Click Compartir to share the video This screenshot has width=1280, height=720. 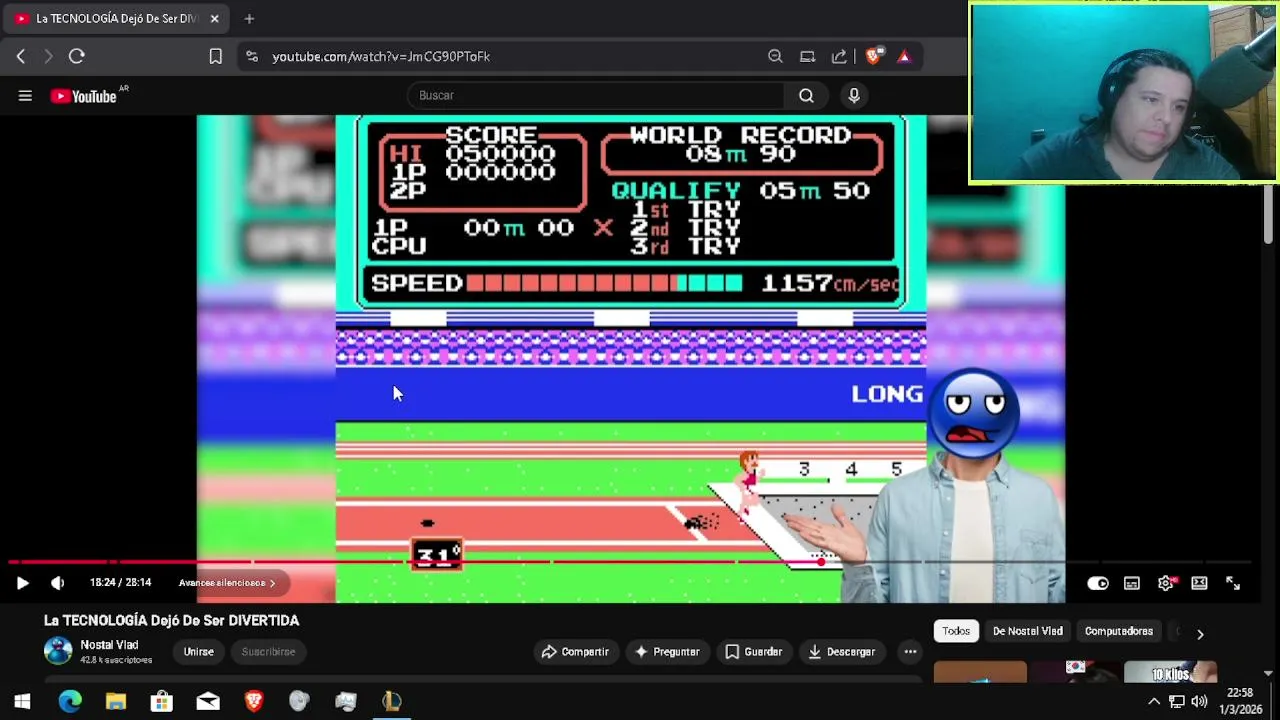(575, 652)
